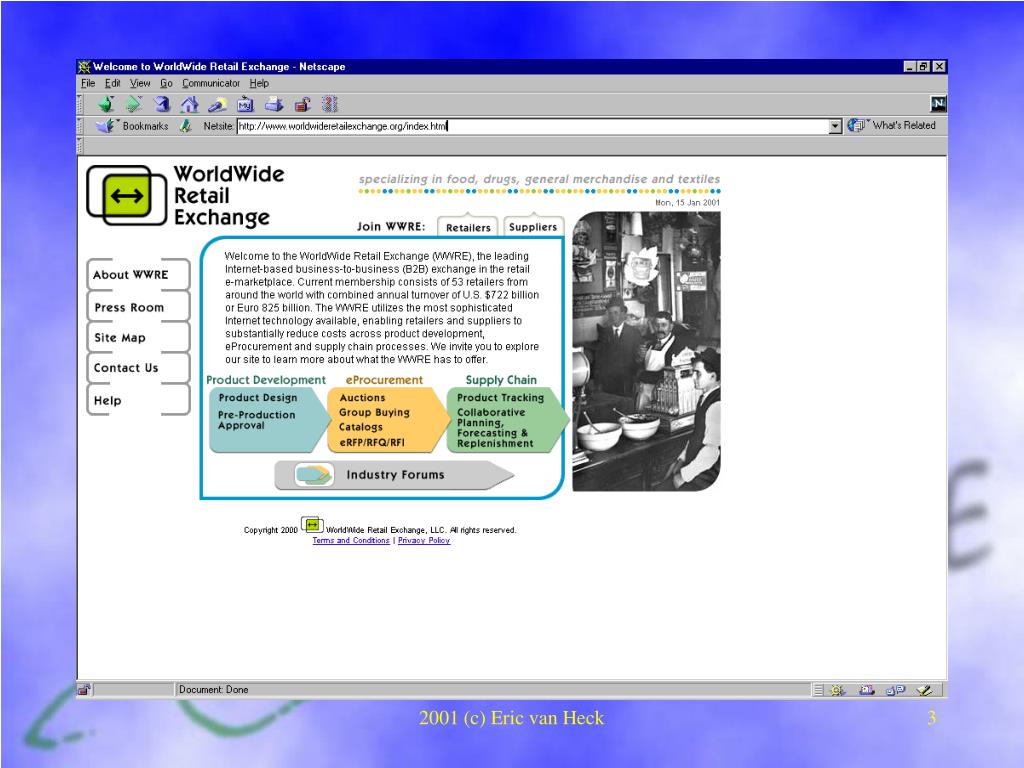The height and width of the screenshot is (768, 1024).
Task: Click the status bar security padlock icon
Action: click(84, 689)
